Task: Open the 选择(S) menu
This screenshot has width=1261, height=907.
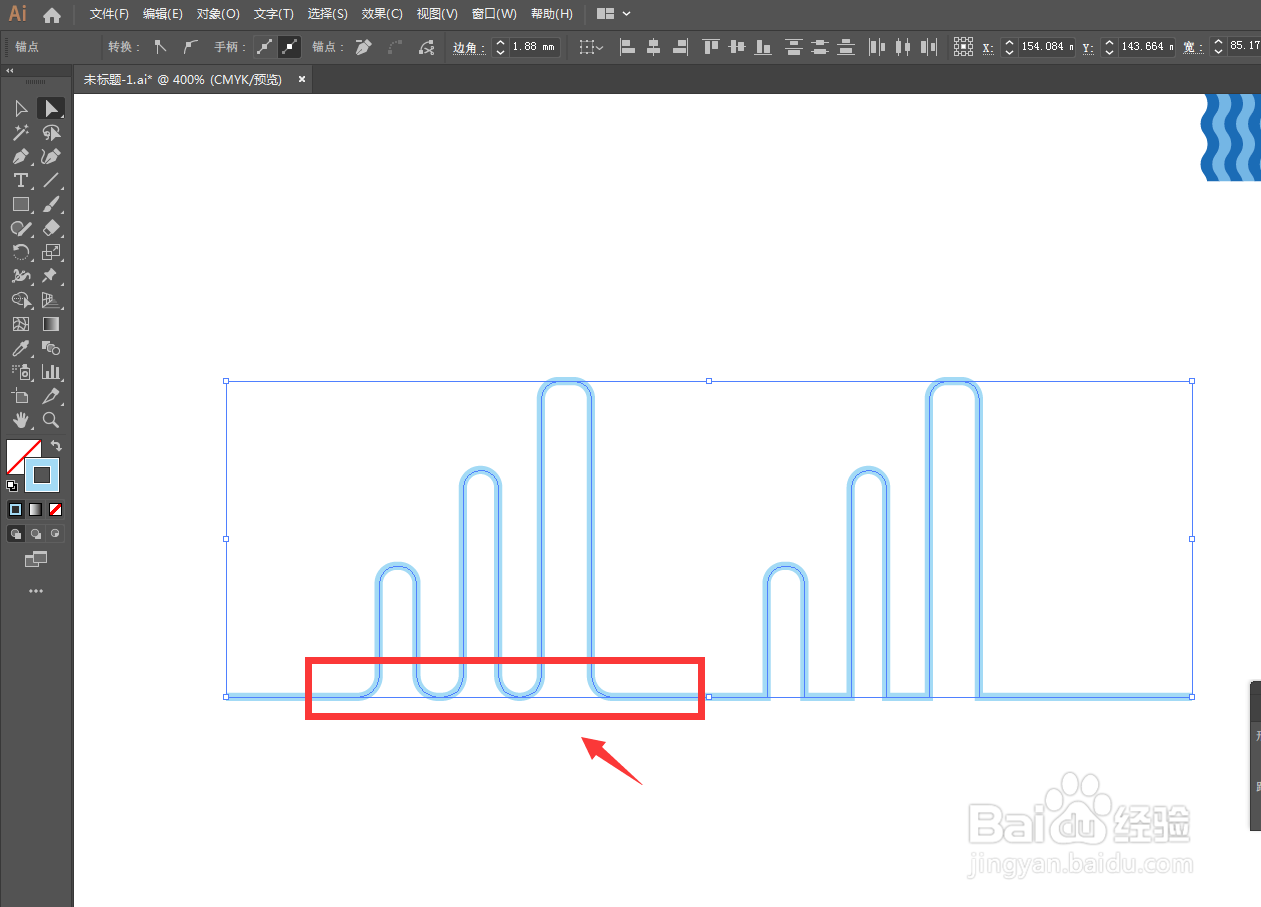Action: pyautogui.click(x=328, y=14)
